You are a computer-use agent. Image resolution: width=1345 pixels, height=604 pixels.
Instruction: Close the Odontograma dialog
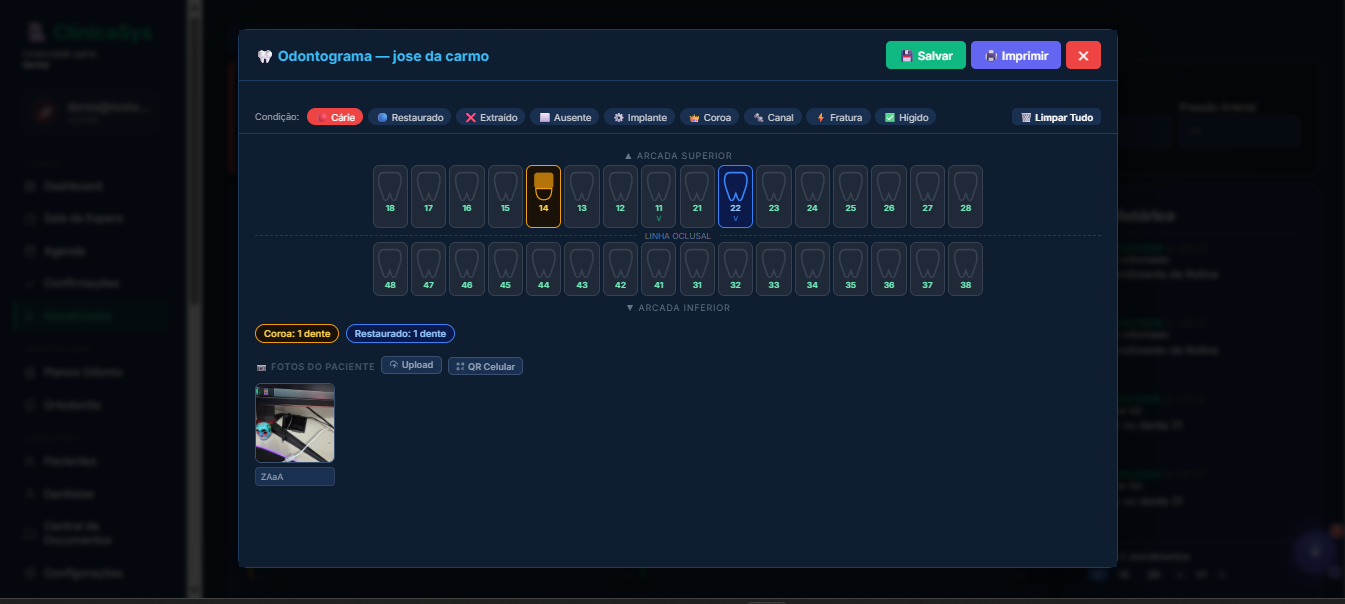tap(1083, 55)
